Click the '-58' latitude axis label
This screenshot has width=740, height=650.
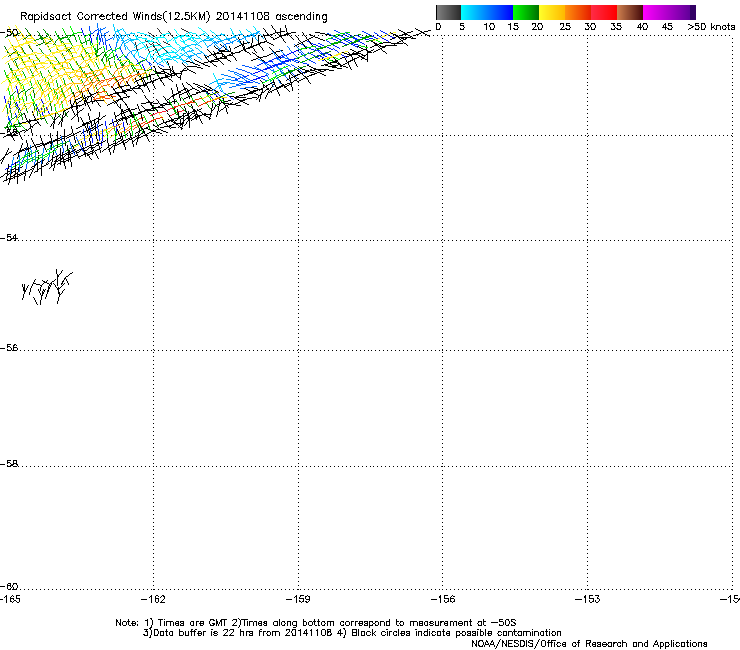click(x=9, y=464)
